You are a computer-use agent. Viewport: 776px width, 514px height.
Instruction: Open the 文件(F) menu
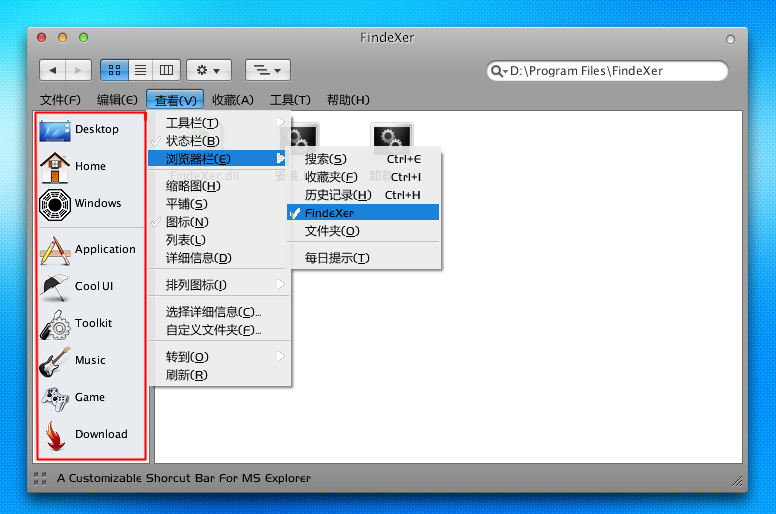click(60, 100)
